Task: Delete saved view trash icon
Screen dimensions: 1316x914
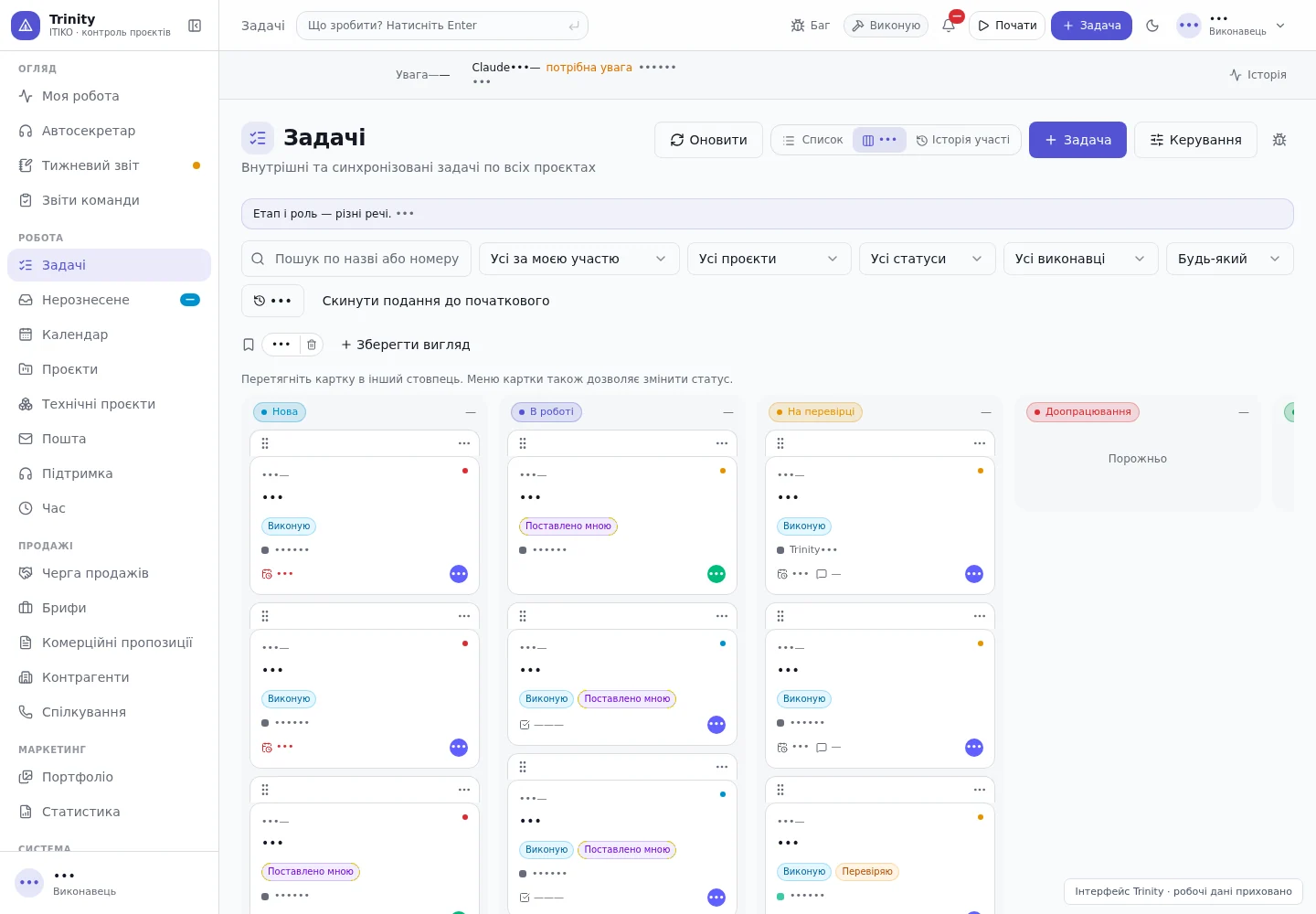Action: (312, 345)
